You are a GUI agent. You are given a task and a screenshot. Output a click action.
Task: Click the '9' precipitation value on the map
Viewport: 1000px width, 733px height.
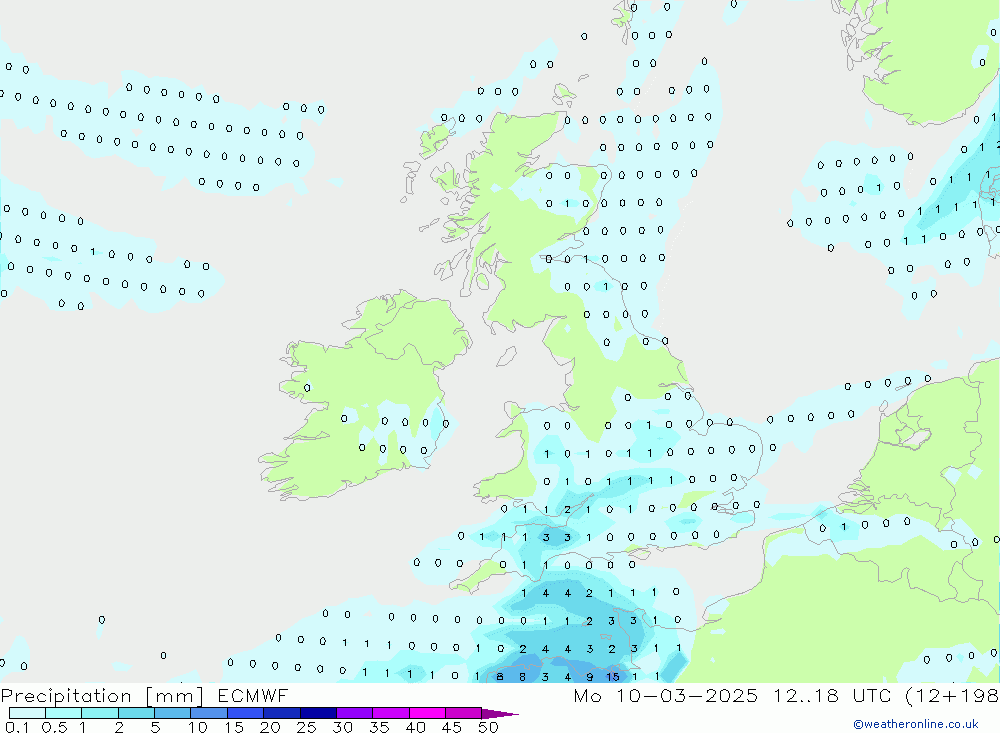coord(589,677)
